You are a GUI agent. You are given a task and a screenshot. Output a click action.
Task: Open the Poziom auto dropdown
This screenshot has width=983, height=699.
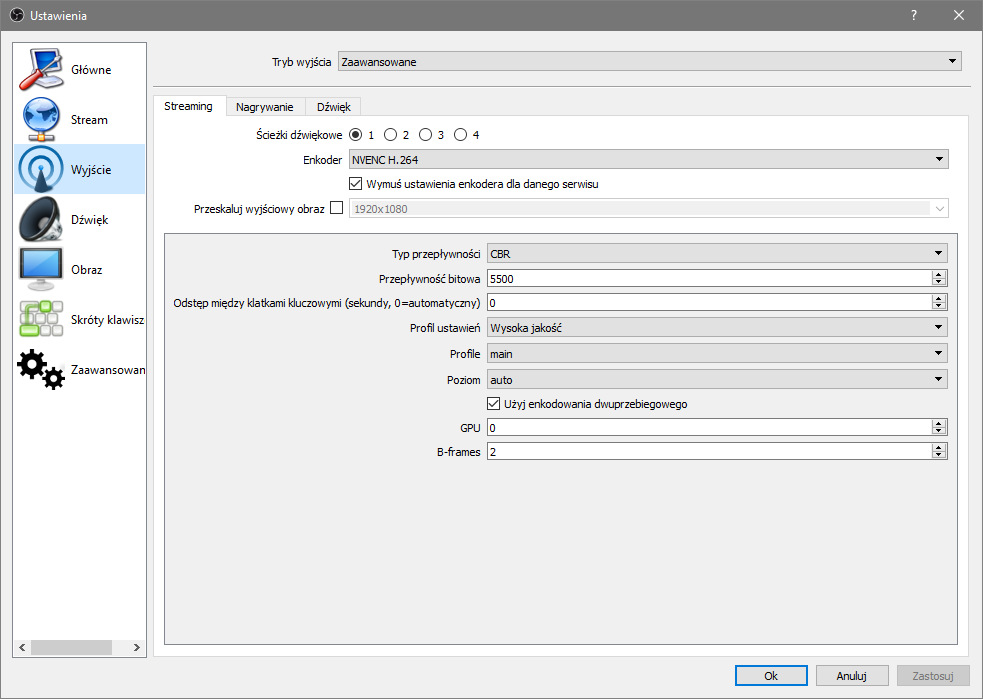(x=717, y=379)
